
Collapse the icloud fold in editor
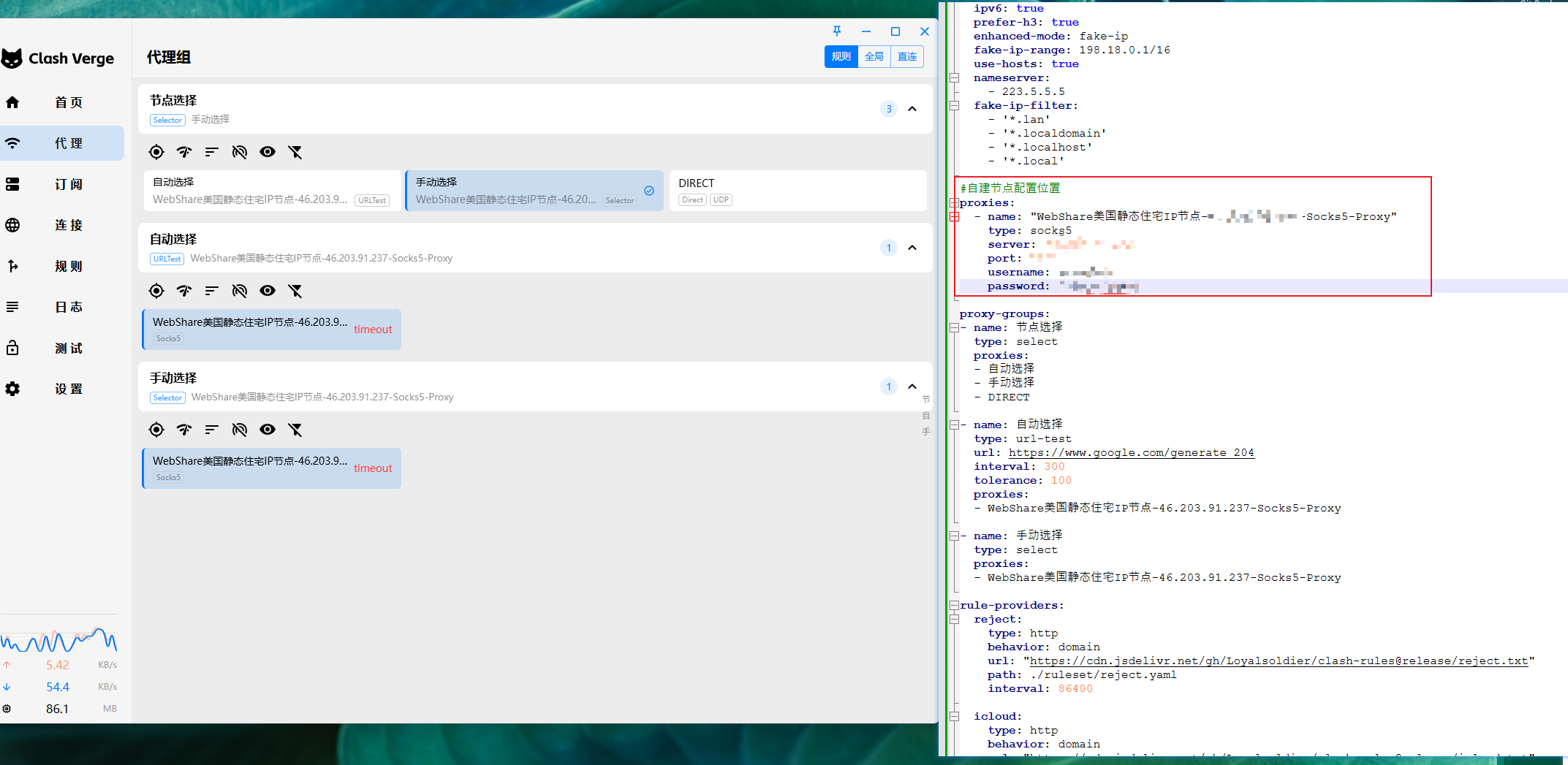tap(954, 717)
